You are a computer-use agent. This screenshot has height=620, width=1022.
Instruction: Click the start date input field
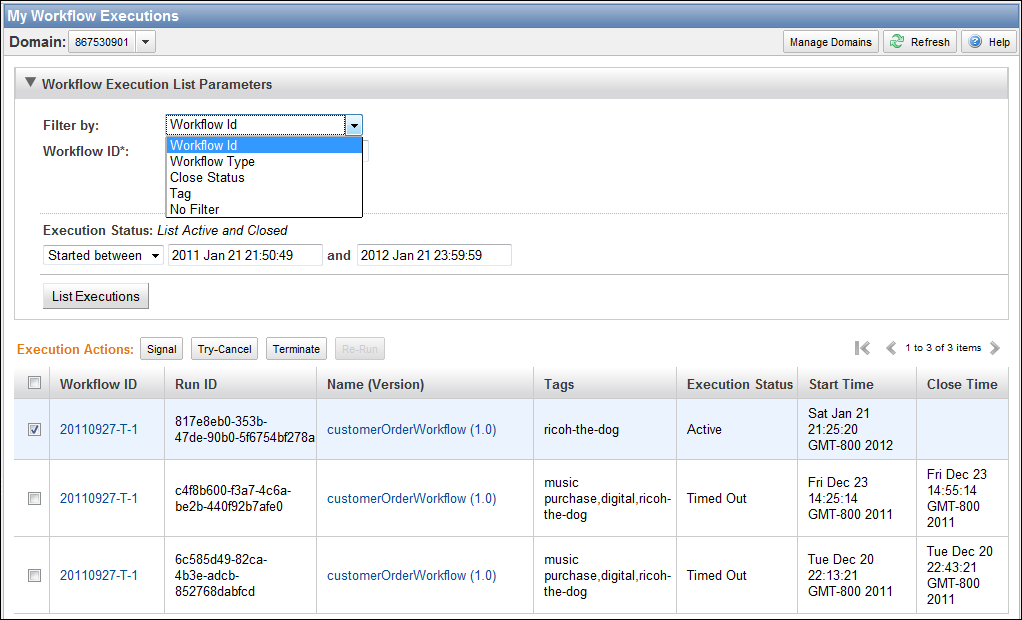pos(245,255)
